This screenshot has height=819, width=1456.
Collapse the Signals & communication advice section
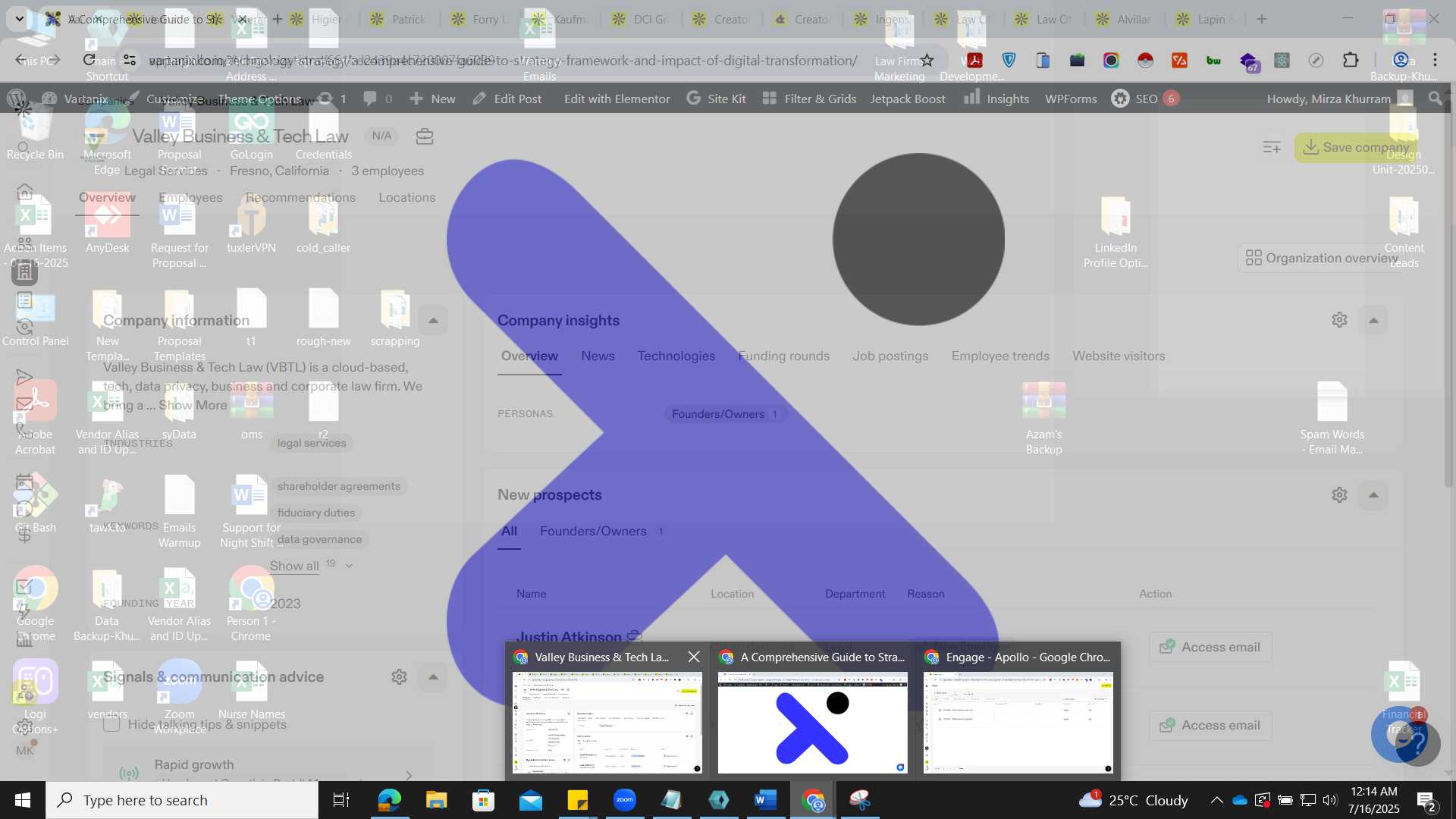point(433,677)
